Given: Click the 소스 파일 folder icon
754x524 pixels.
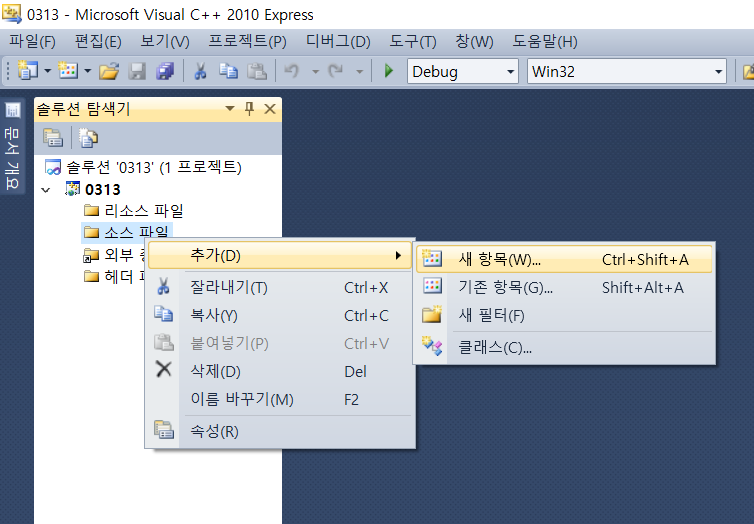Looking at the screenshot, I should [x=91, y=233].
